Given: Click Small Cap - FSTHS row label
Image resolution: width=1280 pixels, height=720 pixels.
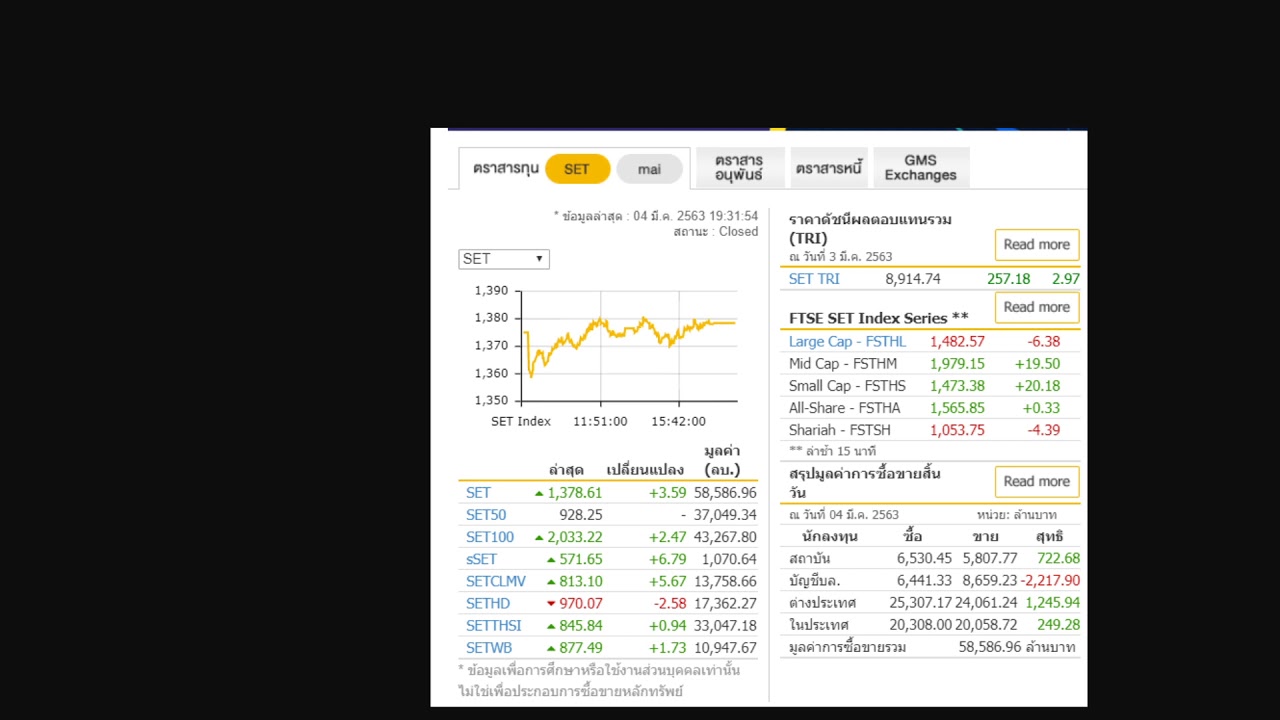Looking at the screenshot, I should (x=847, y=385).
